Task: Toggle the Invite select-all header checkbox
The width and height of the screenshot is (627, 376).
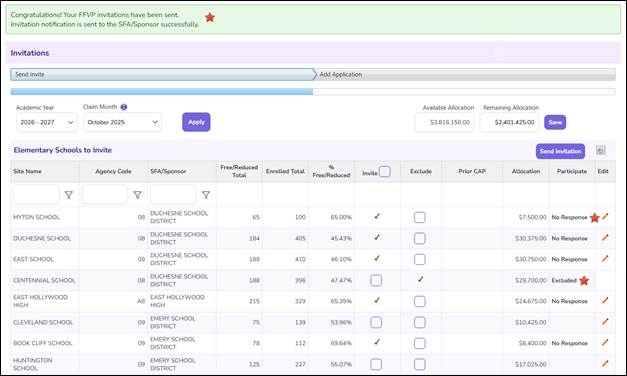Action: [x=385, y=172]
